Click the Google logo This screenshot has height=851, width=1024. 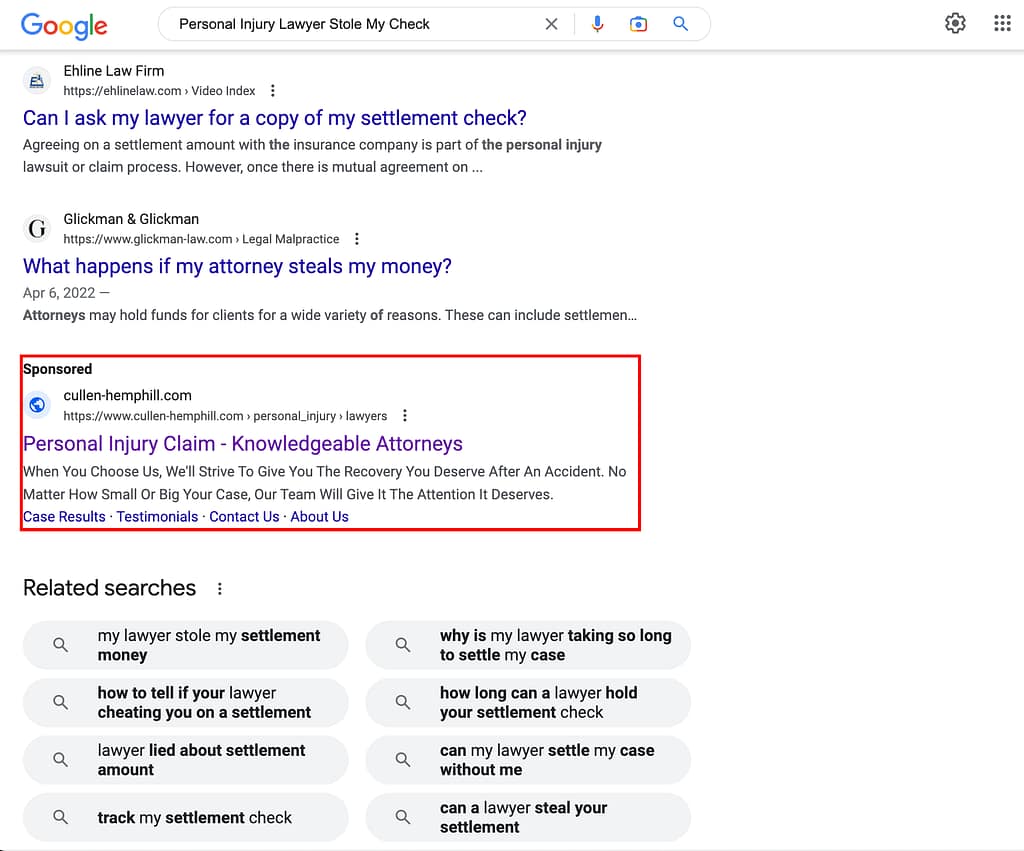[x=64, y=25]
